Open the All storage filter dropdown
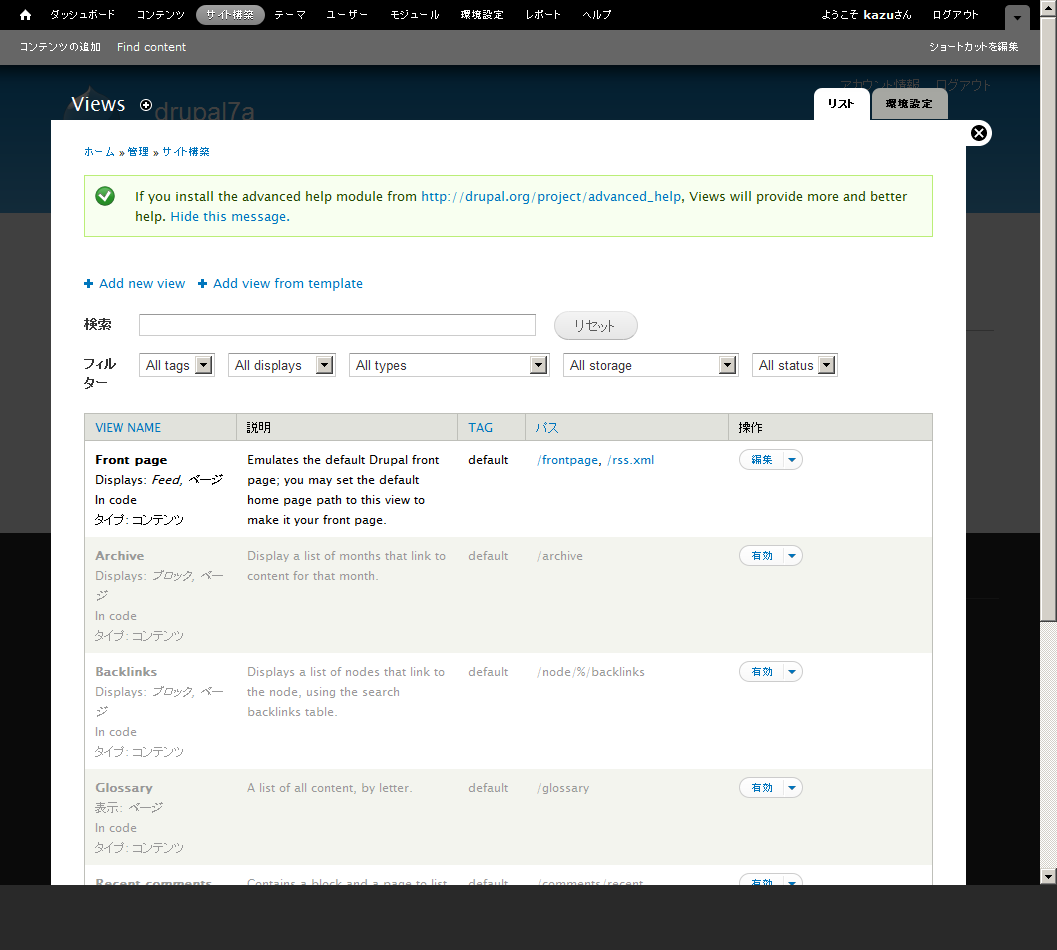This screenshot has height=950, width=1057. click(x=651, y=365)
